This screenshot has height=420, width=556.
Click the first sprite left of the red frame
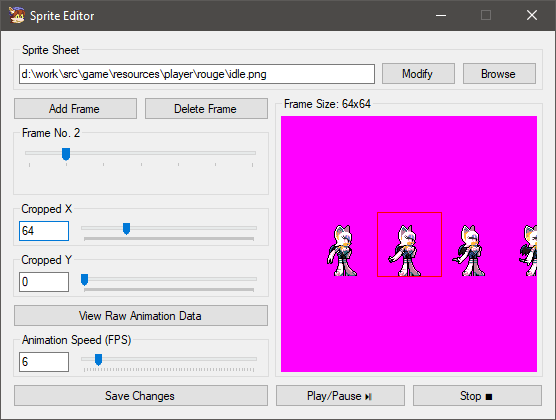tap(342, 250)
